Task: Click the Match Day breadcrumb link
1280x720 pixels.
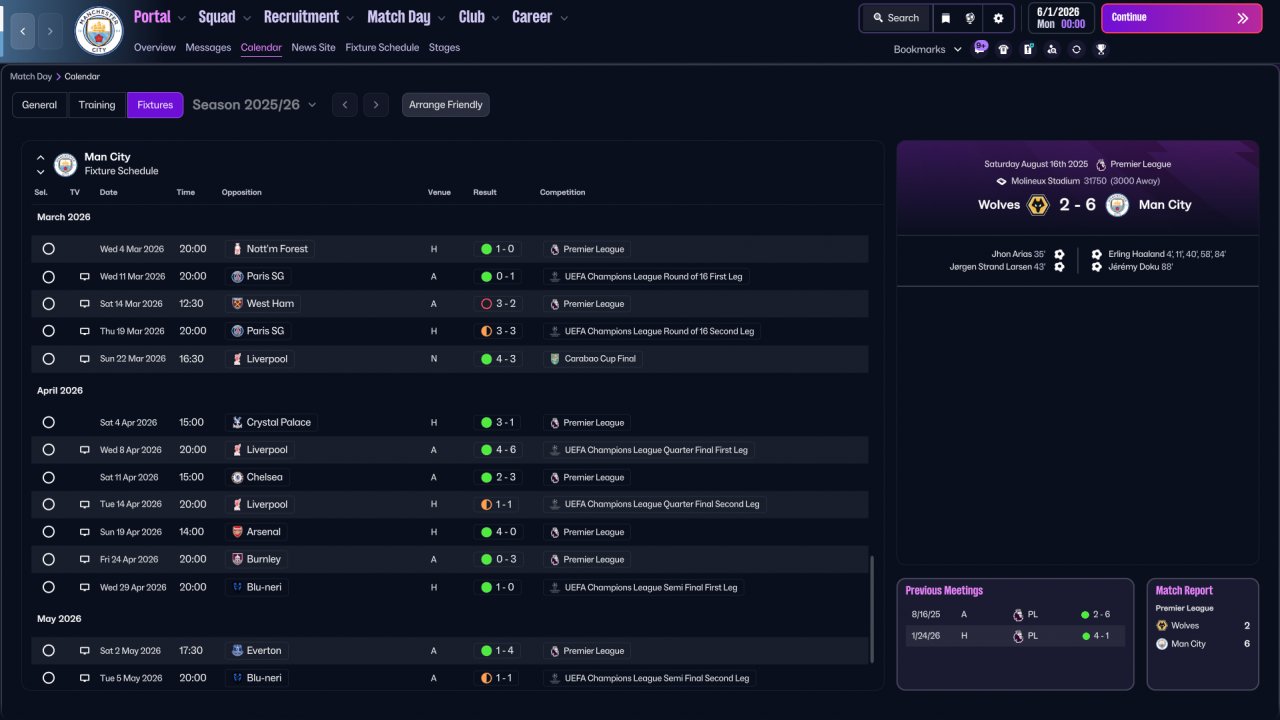Action: pos(31,77)
